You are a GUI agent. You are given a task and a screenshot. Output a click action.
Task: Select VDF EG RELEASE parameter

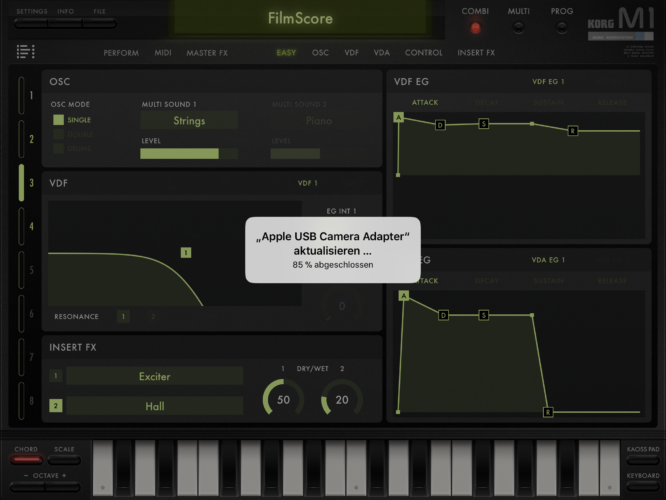(612, 102)
